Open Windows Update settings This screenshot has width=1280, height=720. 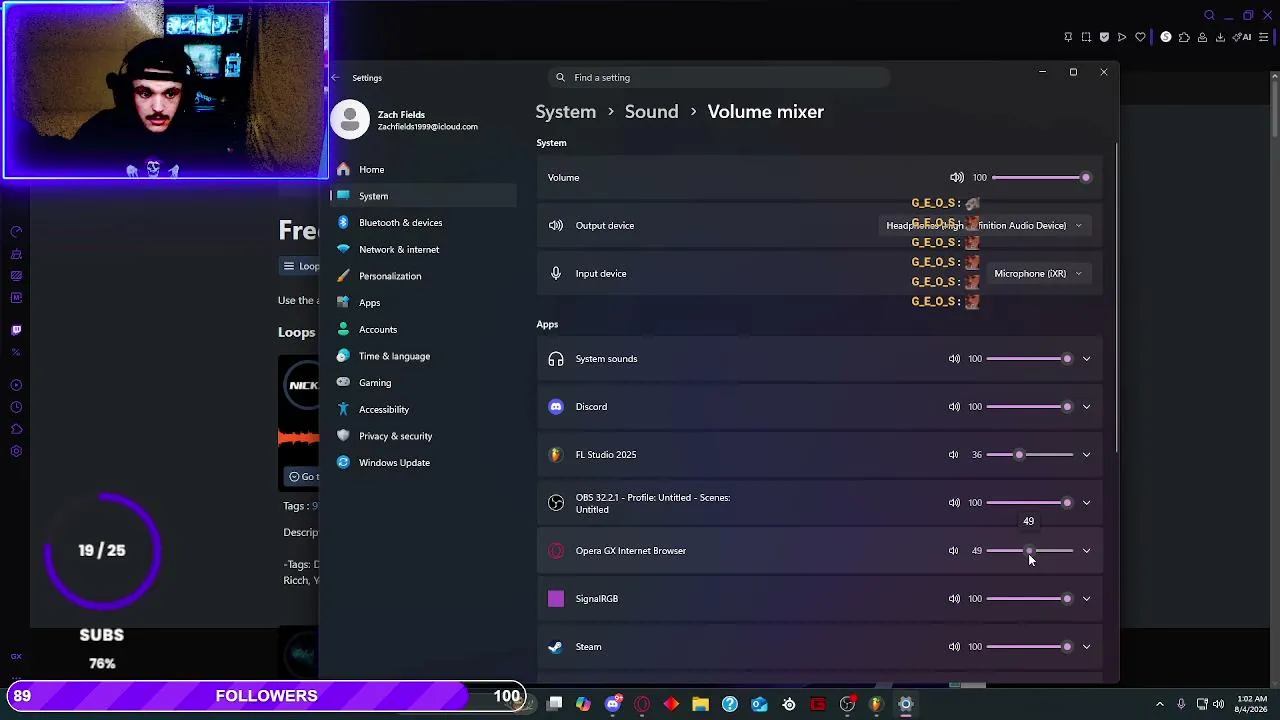click(423, 463)
